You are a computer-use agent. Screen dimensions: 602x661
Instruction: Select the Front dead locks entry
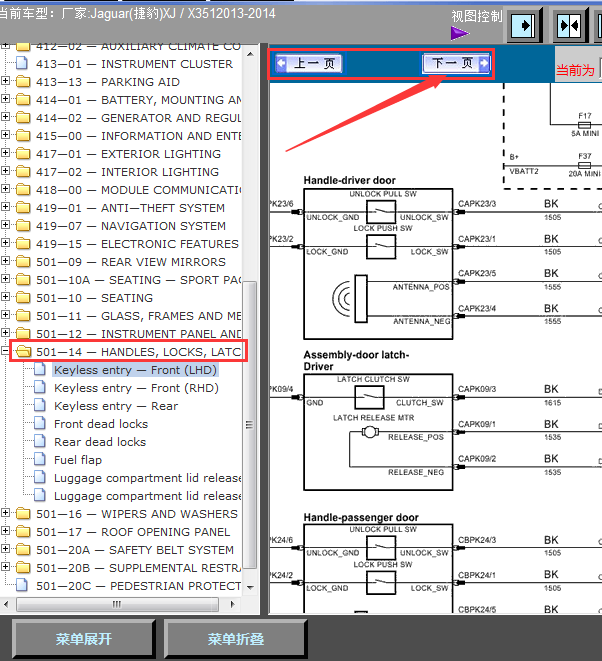tap(100, 424)
